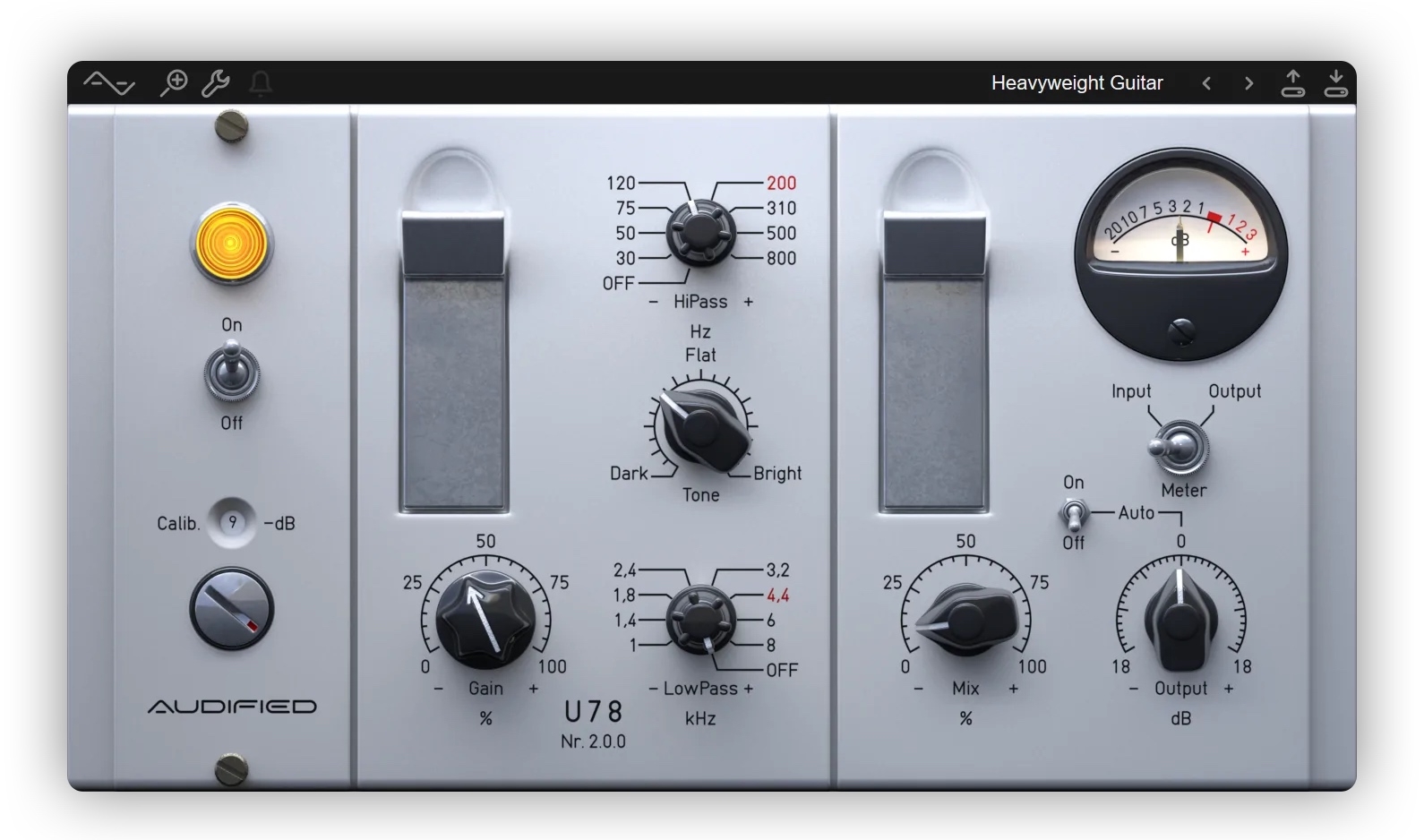Open the magnifier zoom options
The height and width of the screenshot is (840, 1424).
click(173, 83)
